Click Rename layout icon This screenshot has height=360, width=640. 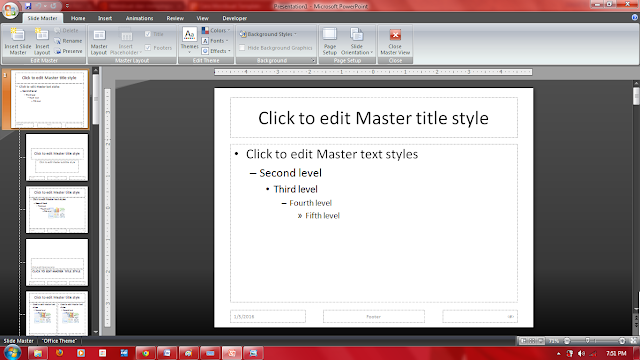58,41
